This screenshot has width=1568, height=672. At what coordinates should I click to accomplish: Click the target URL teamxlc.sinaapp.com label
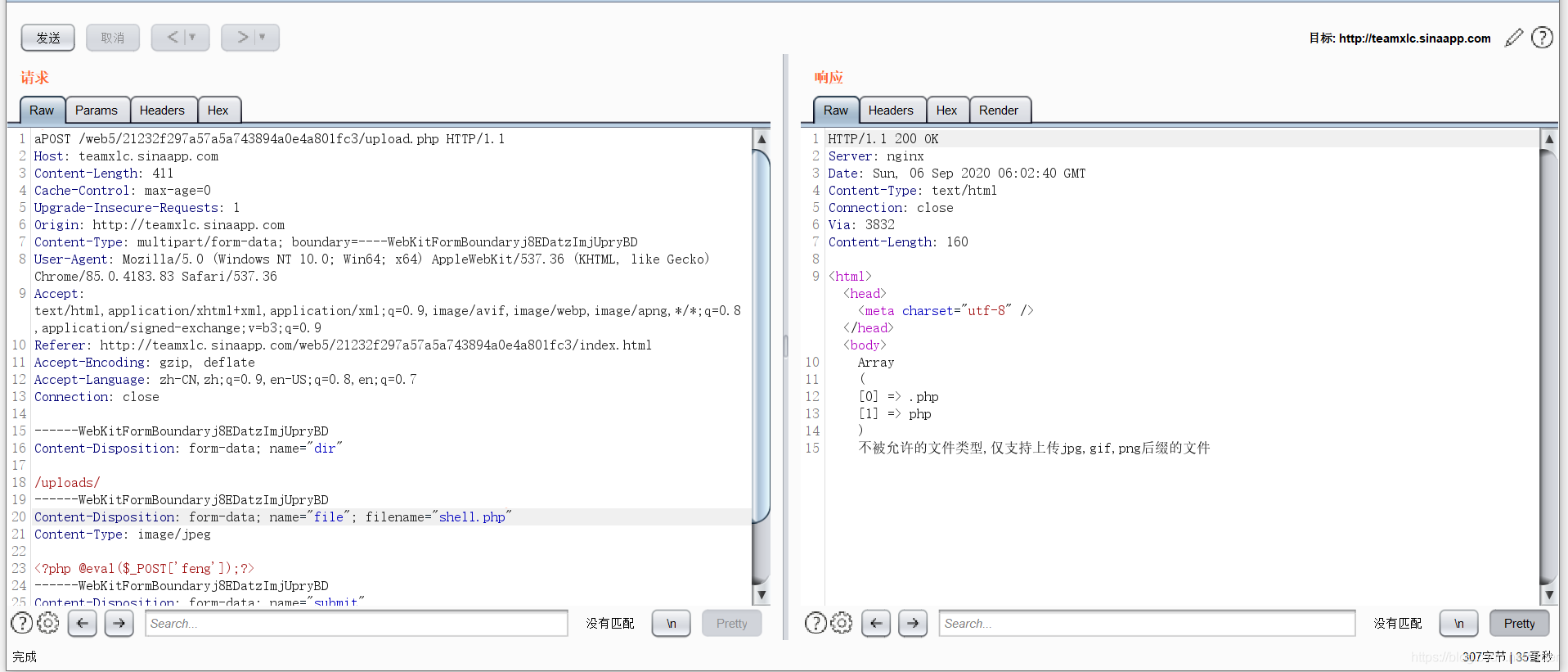click(1414, 38)
